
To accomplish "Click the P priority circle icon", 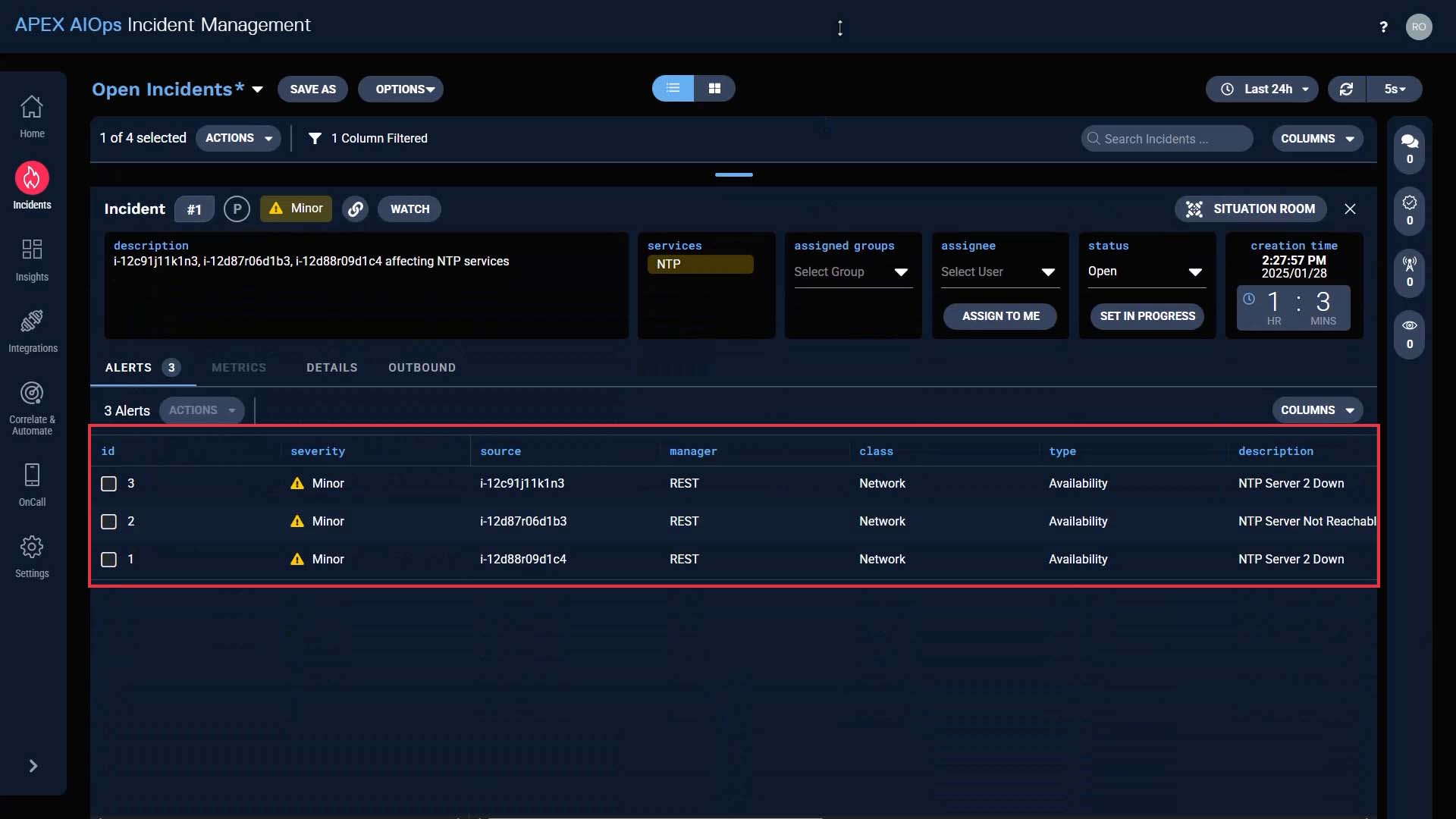I will pos(237,209).
